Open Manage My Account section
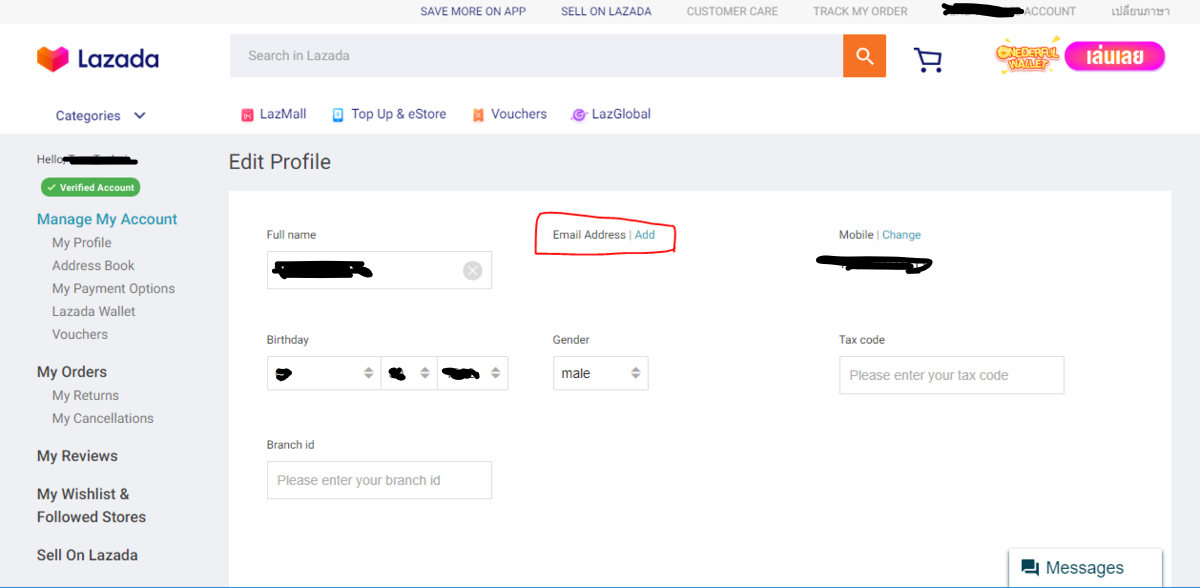The height and width of the screenshot is (588, 1200). tap(107, 219)
